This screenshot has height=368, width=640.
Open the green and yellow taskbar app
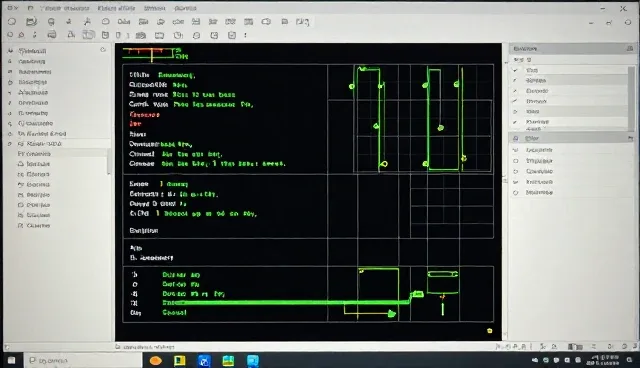(x=228, y=361)
